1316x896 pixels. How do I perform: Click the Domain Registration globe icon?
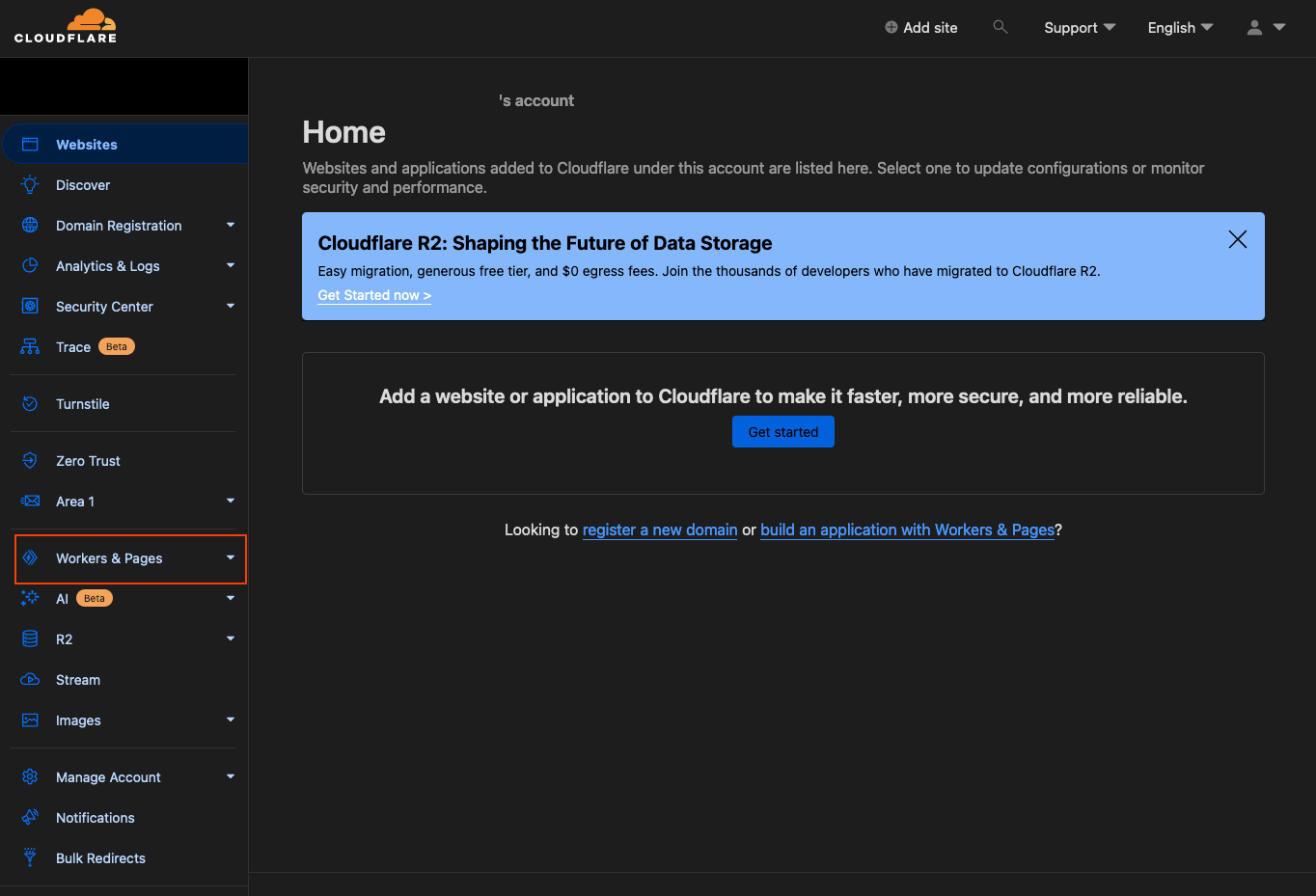(x=30, y=226)
